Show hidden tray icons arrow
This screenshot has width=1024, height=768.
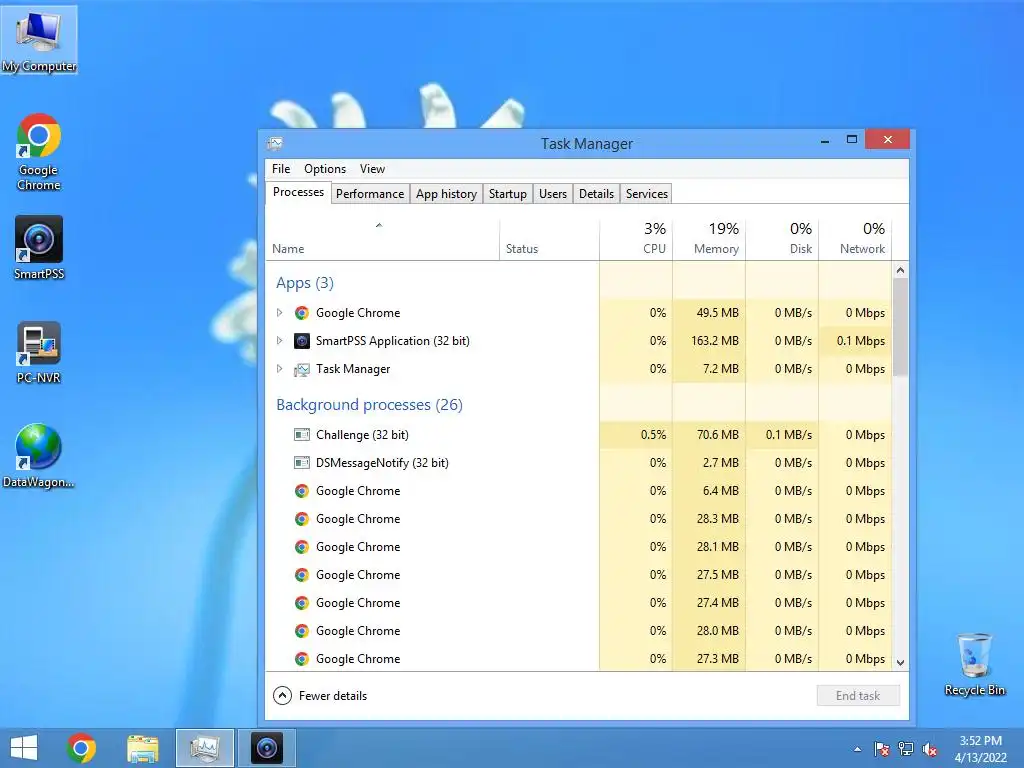coord(857,749)
